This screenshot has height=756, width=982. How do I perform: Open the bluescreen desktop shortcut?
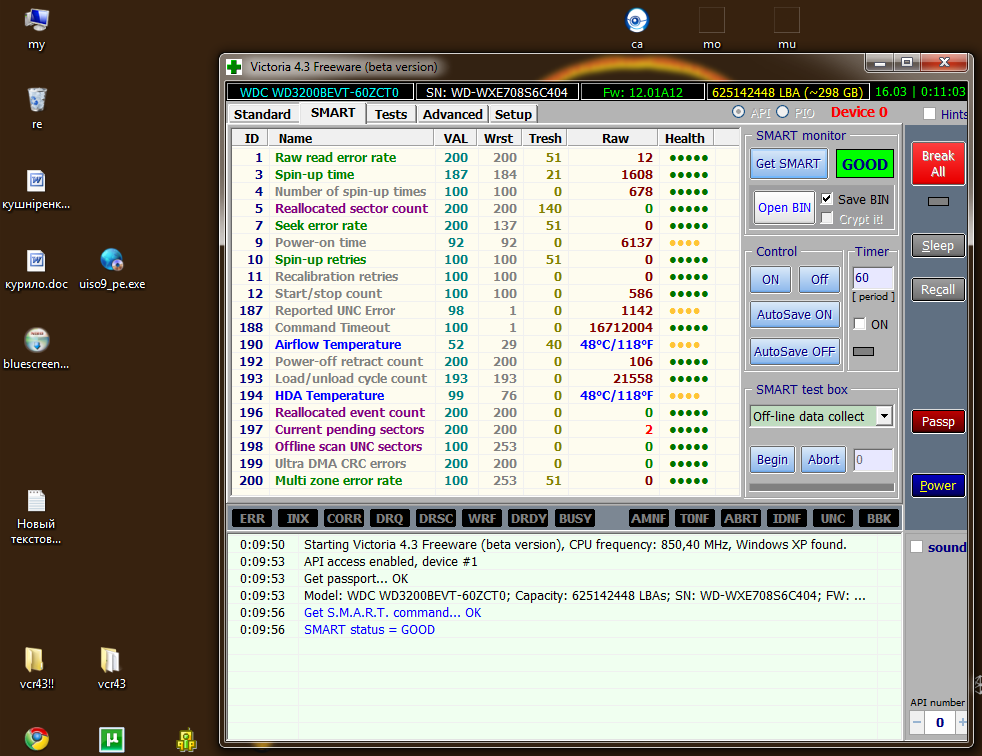coord(37,341)
